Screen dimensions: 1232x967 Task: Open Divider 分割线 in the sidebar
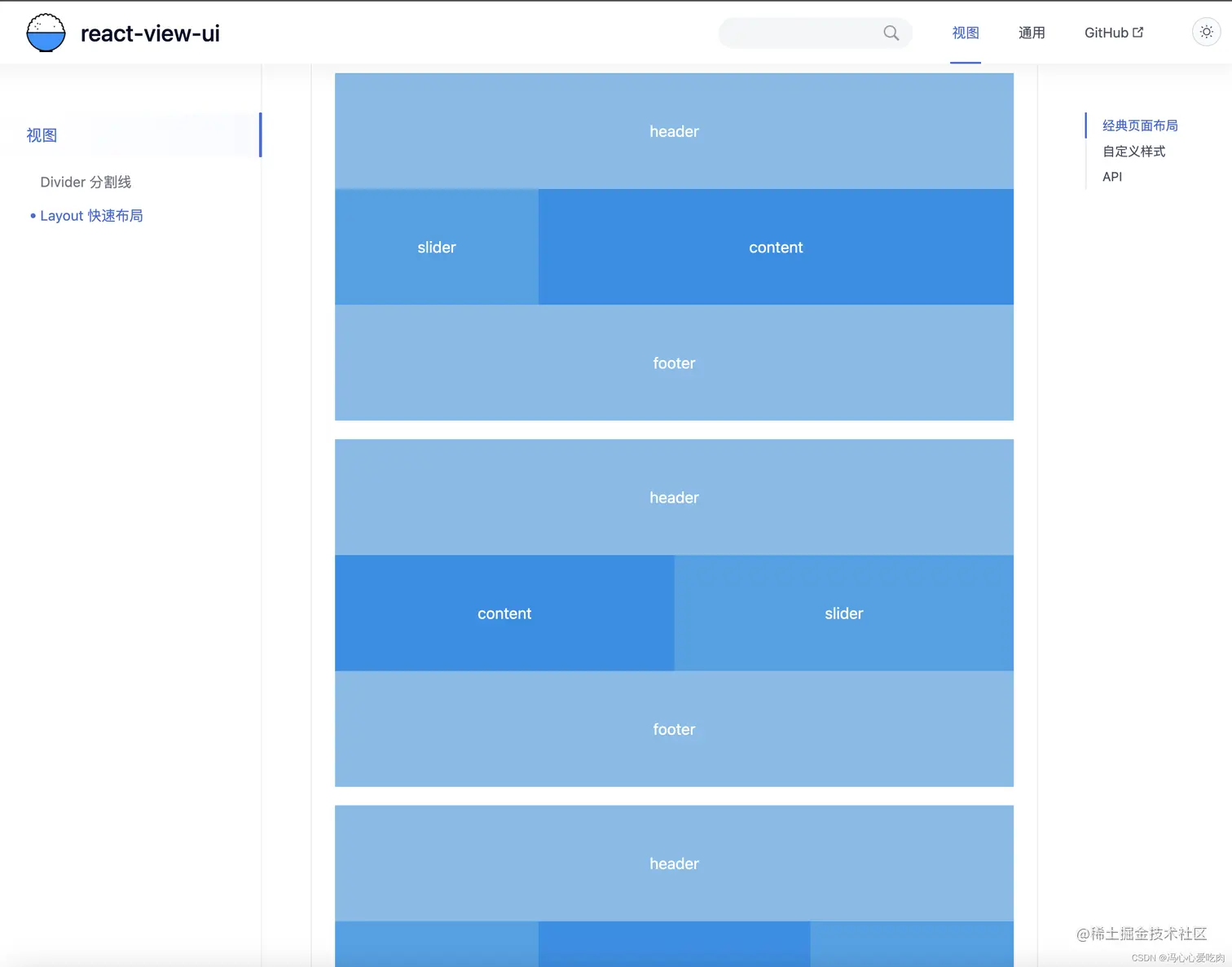[86, 182]
